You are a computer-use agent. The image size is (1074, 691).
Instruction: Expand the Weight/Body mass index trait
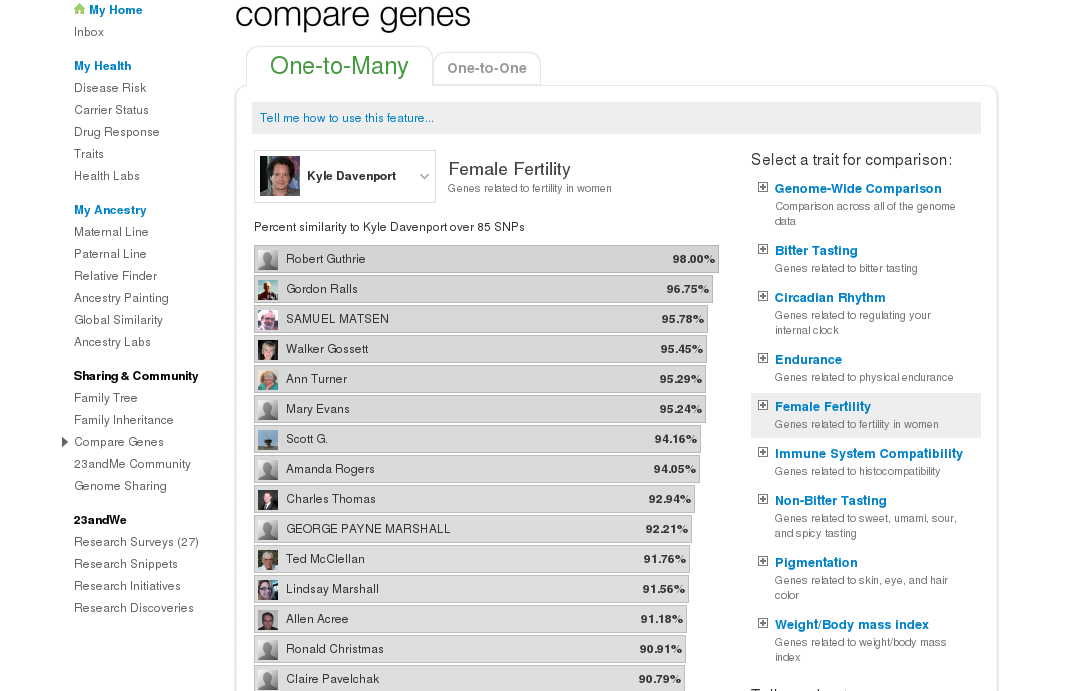pyautogui.click(x=762, y=623)
